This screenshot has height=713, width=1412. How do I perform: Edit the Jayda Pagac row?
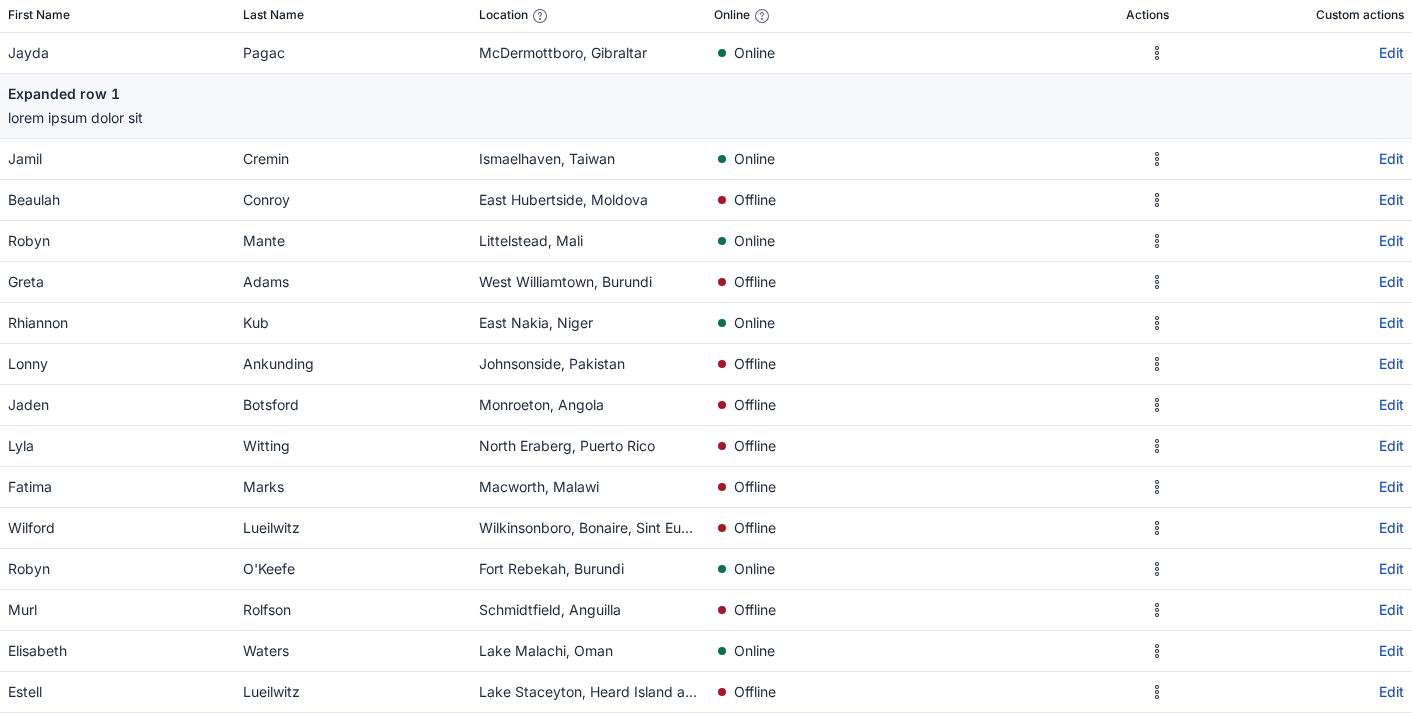coord(1391,53)
